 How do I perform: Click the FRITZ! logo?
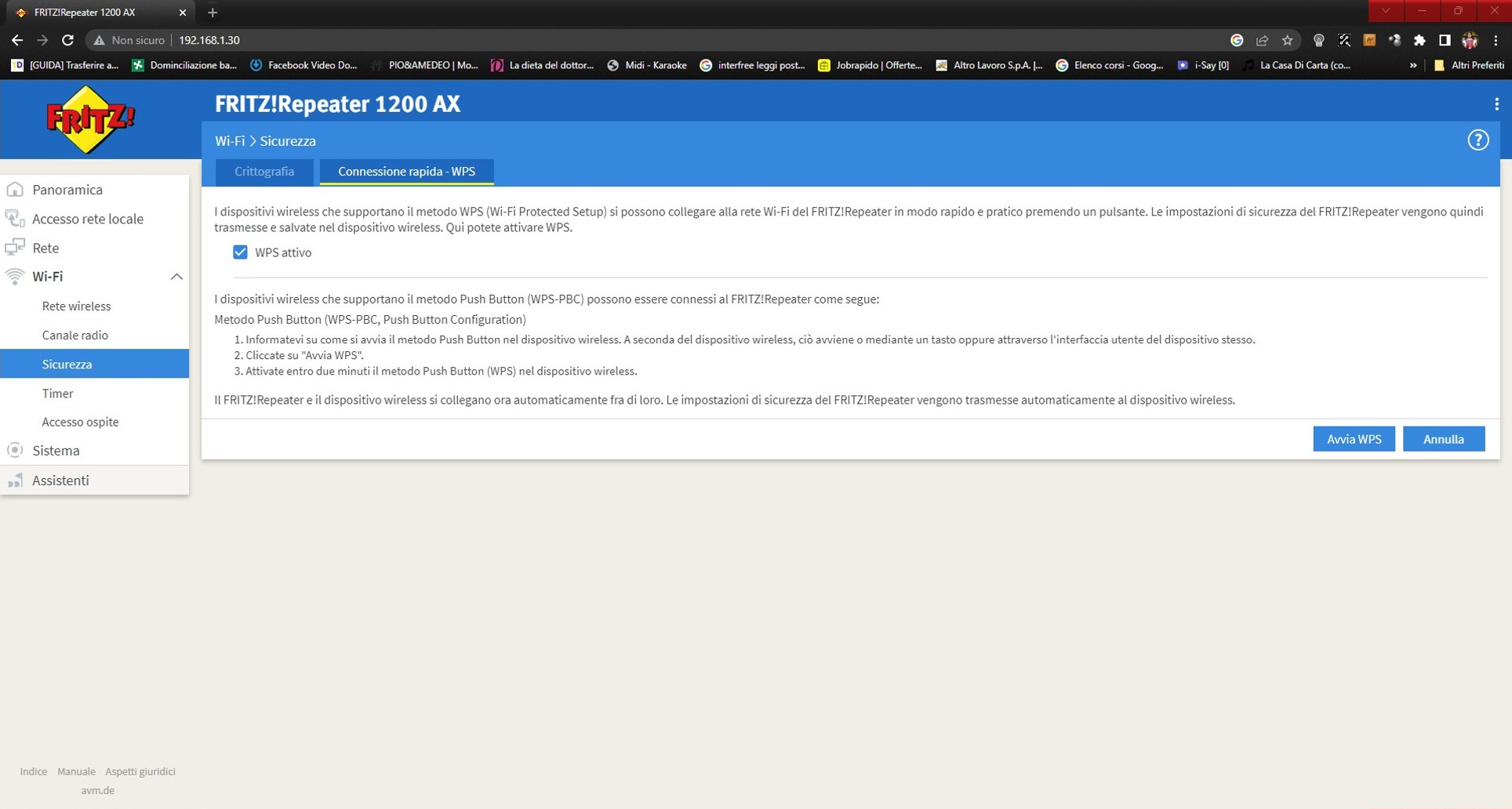91,120
